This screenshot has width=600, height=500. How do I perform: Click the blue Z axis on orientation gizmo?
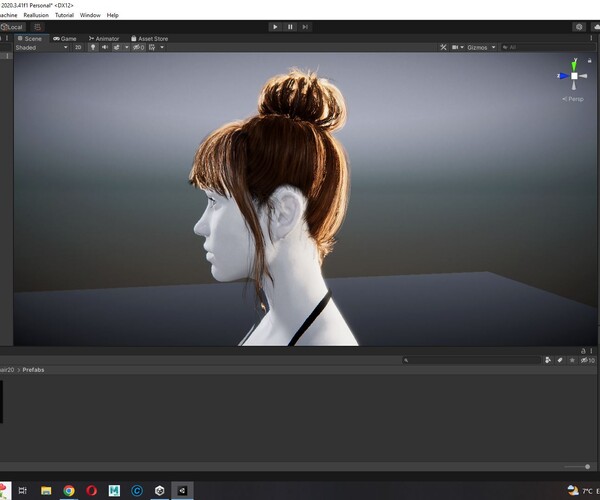(562, 76)
